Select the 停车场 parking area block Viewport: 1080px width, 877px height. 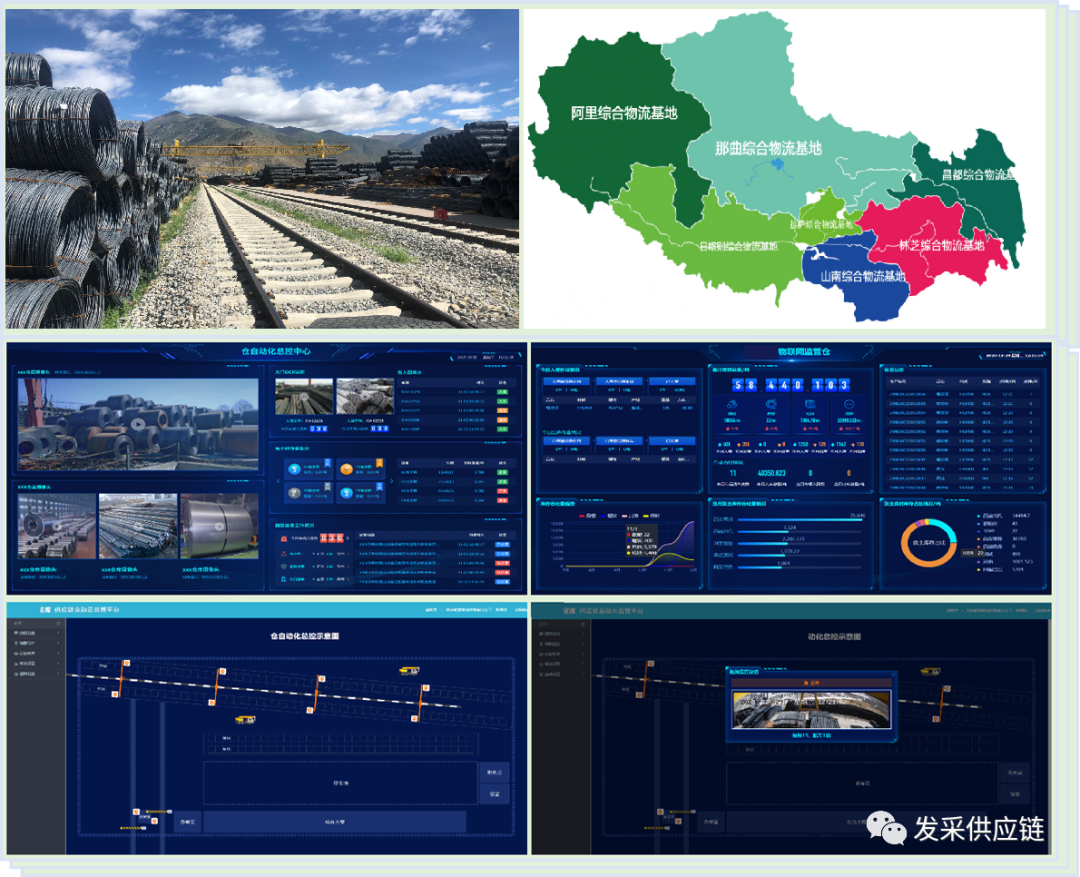340,783
